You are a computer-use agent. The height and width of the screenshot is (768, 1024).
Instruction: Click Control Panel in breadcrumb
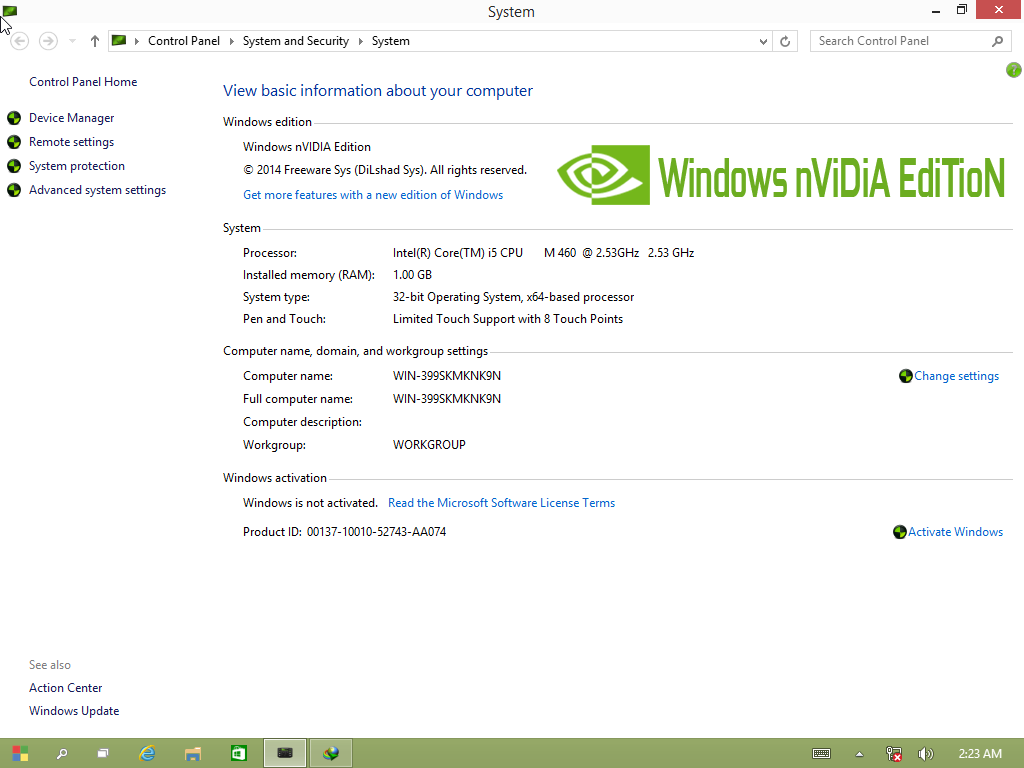click(184, 41)
